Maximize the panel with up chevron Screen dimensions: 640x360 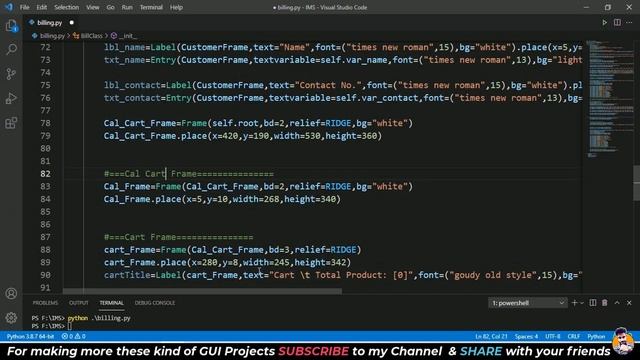pyautogui.click(x=617, y=303)
